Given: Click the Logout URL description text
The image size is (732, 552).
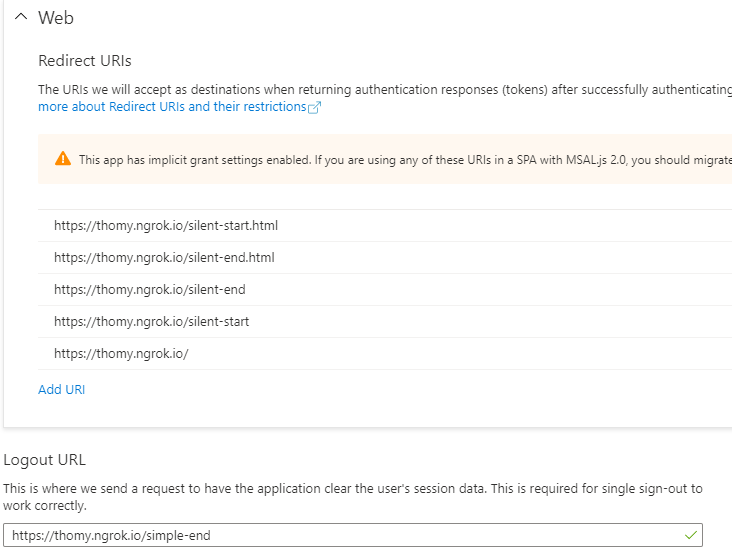Looking at the screenshot, I should (x=353, y=497).
